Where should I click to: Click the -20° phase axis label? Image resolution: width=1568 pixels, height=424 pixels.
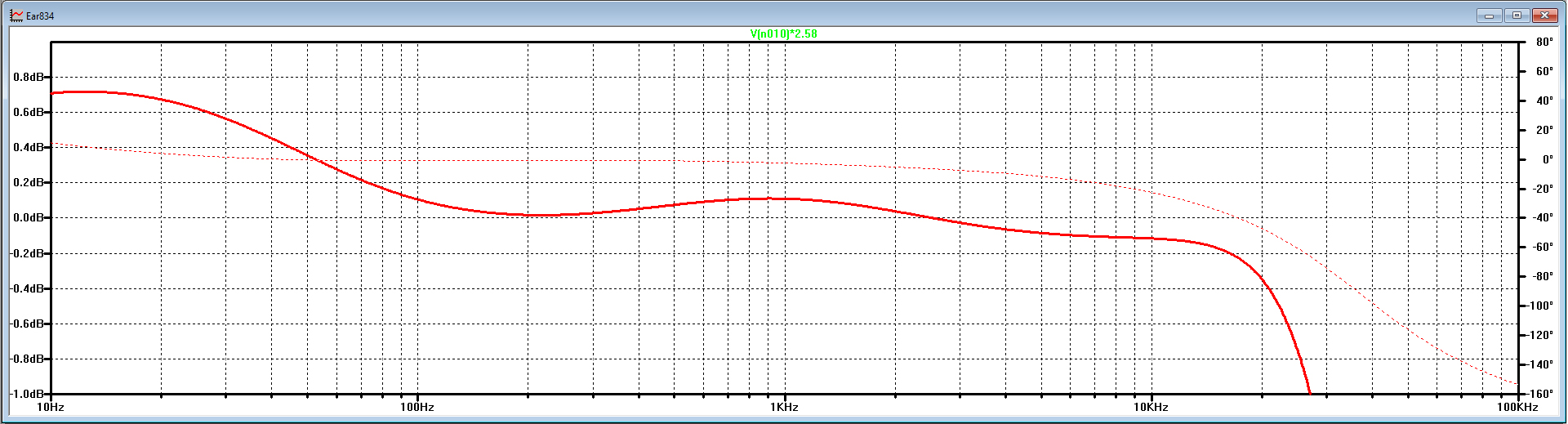[1543, 189]
